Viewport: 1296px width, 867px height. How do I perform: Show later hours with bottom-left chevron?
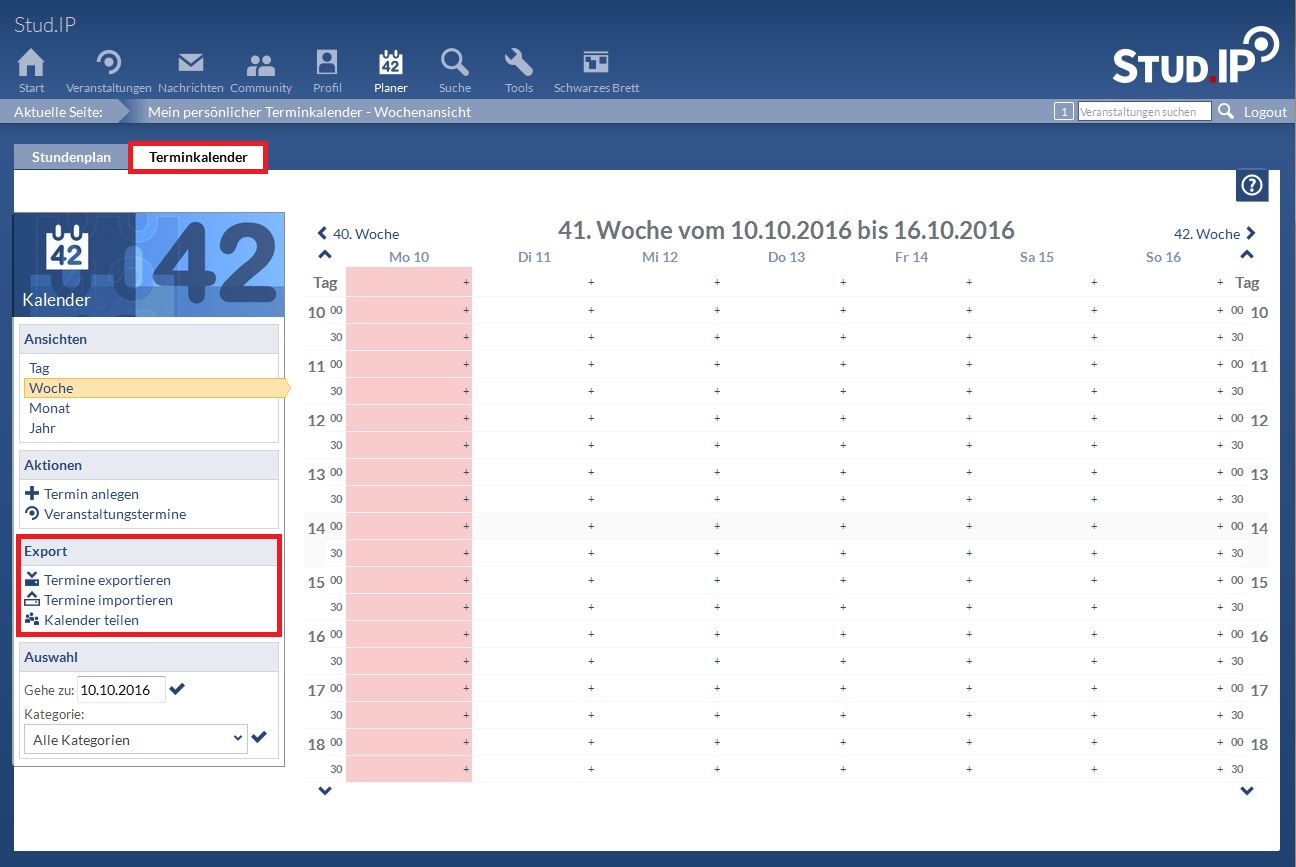[324, 791]
